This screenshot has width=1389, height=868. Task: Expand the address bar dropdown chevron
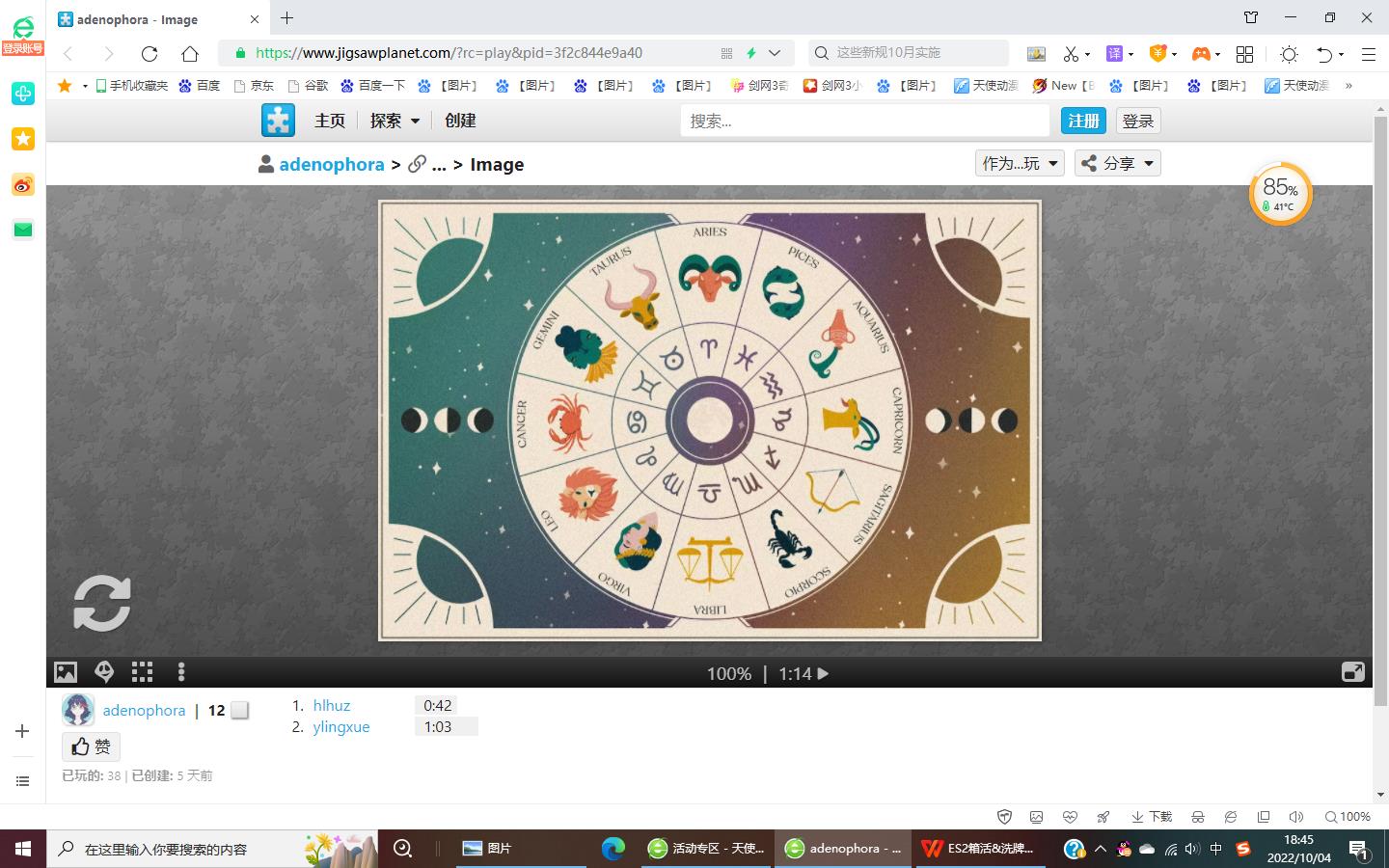coord(775,53)
